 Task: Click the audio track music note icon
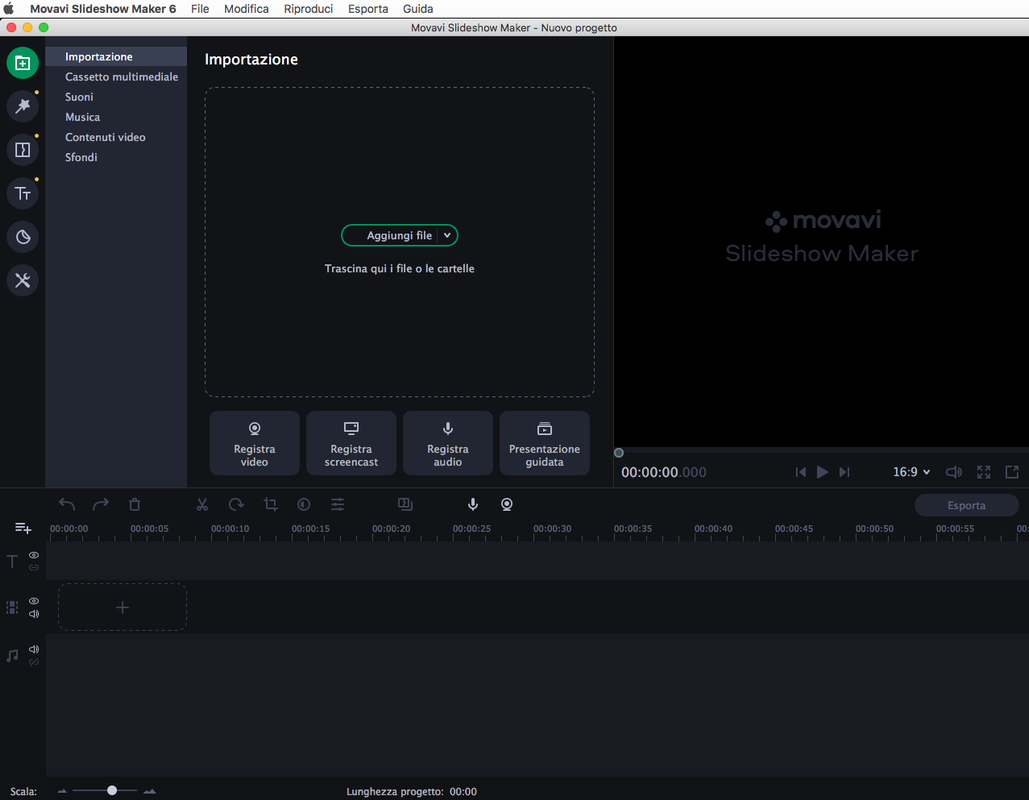coord(12,656)
